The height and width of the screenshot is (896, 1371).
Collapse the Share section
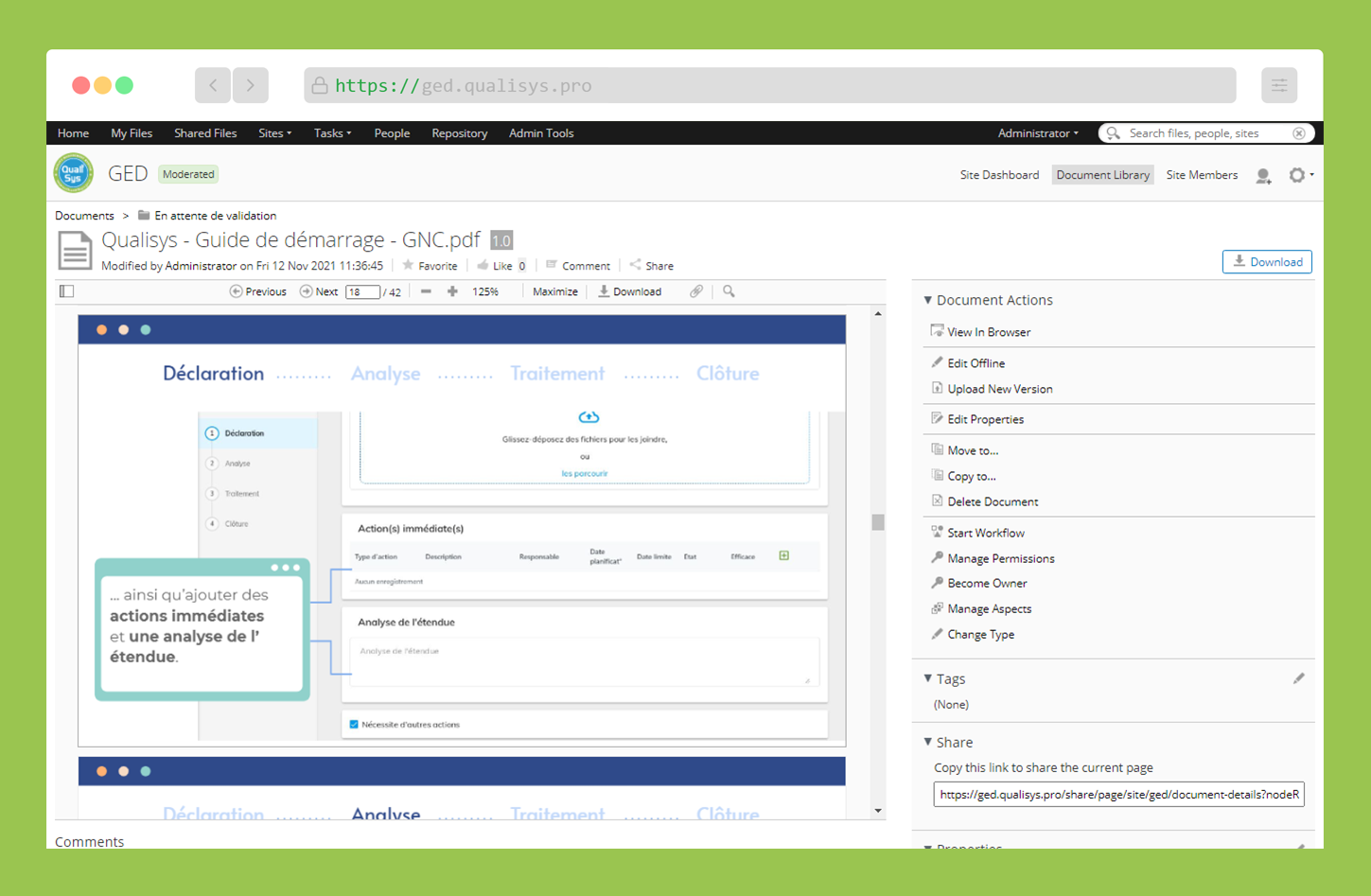[948, 743]
